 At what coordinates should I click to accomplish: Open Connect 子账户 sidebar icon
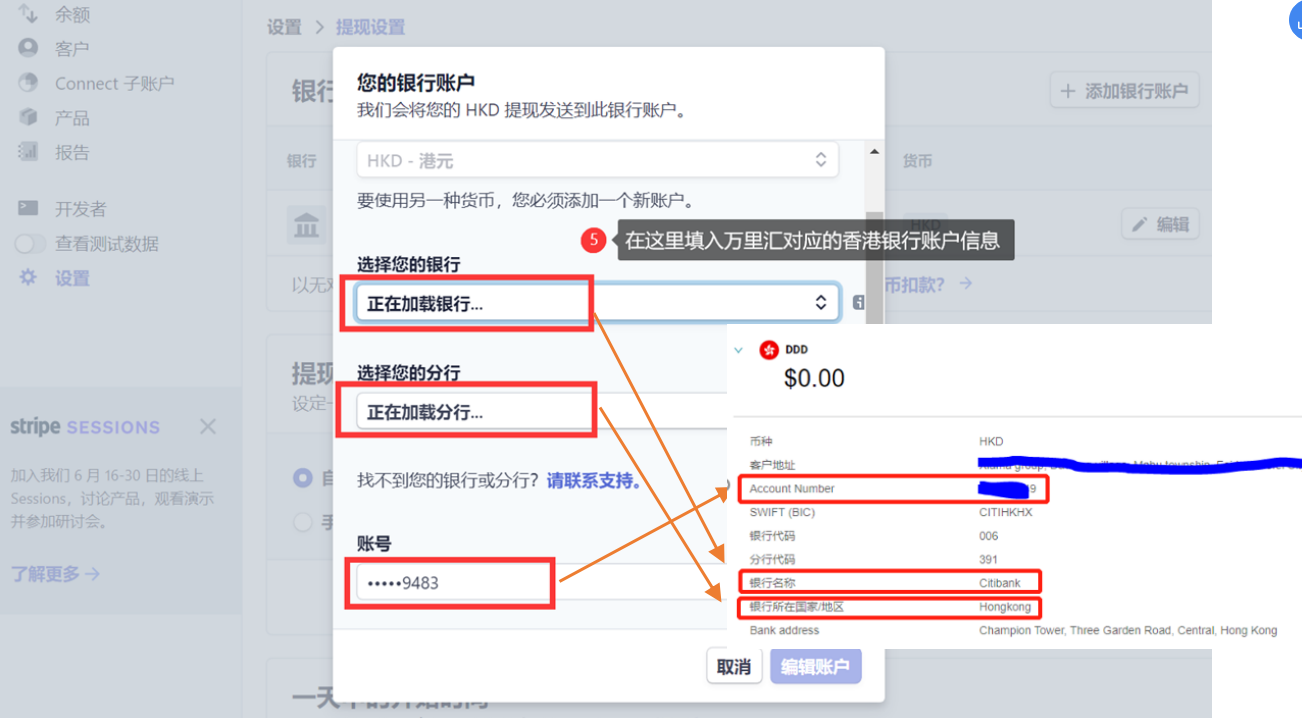27,82
